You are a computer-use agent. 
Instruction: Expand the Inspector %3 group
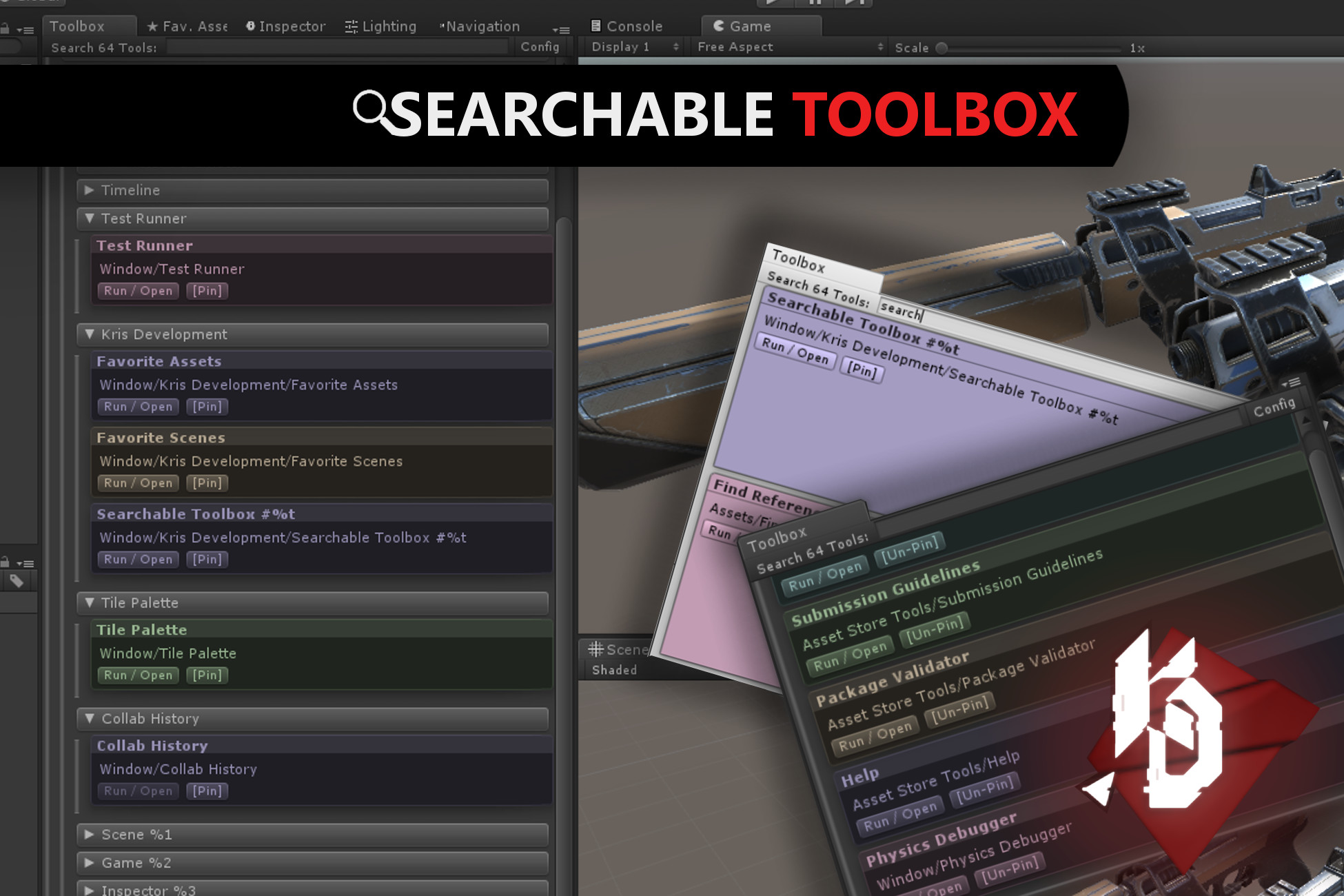[313, 888]
